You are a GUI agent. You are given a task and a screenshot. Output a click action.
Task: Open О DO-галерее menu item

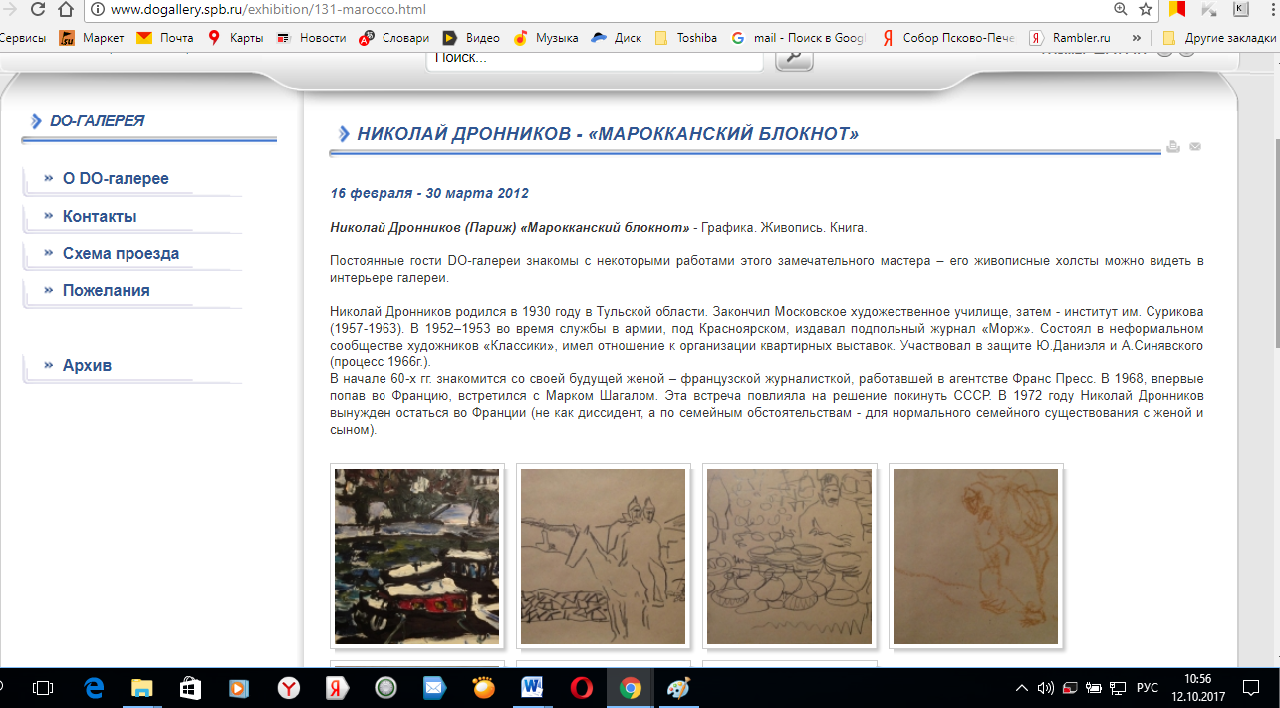115,179
